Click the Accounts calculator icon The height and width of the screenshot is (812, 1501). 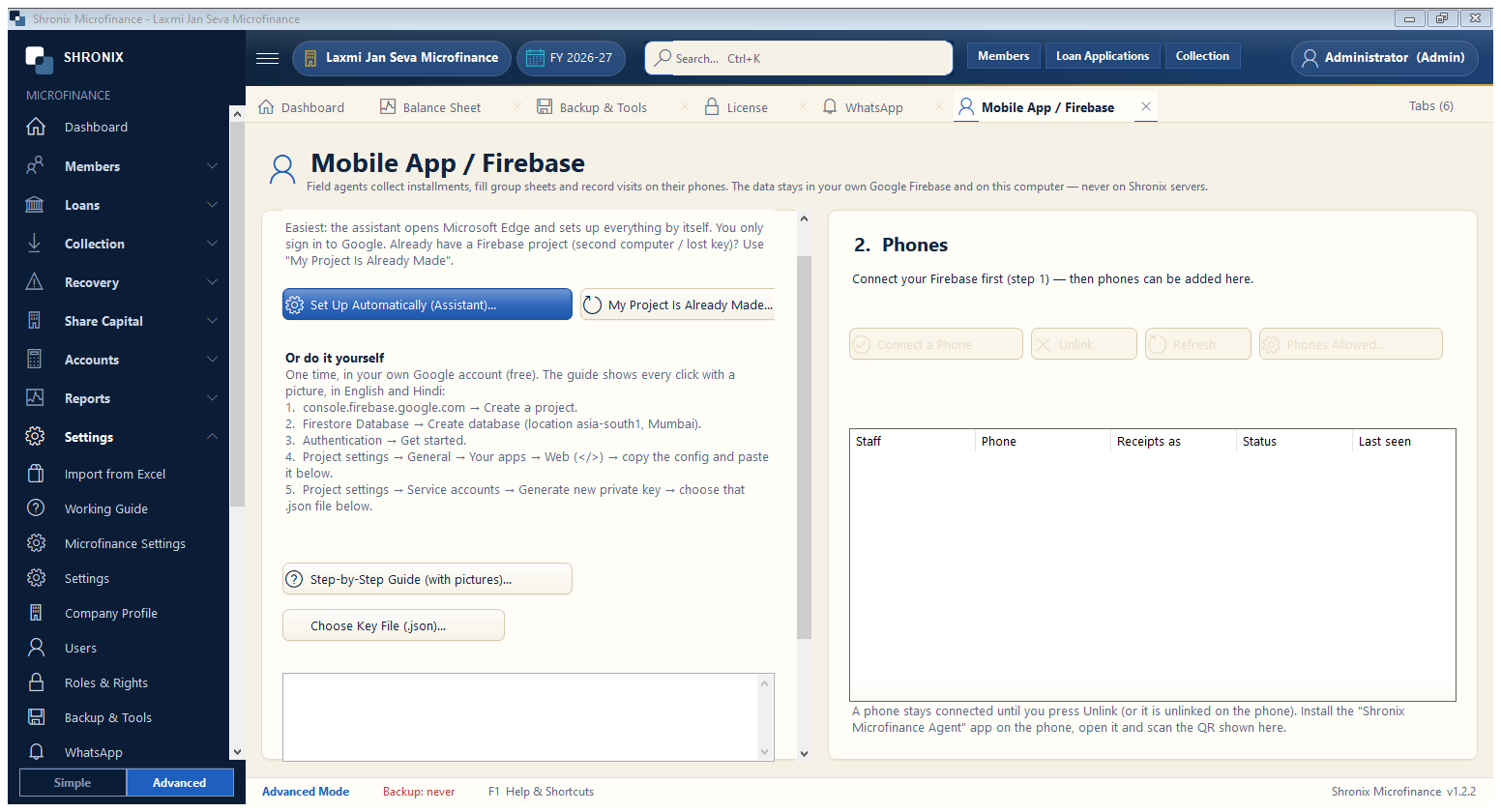35,360
